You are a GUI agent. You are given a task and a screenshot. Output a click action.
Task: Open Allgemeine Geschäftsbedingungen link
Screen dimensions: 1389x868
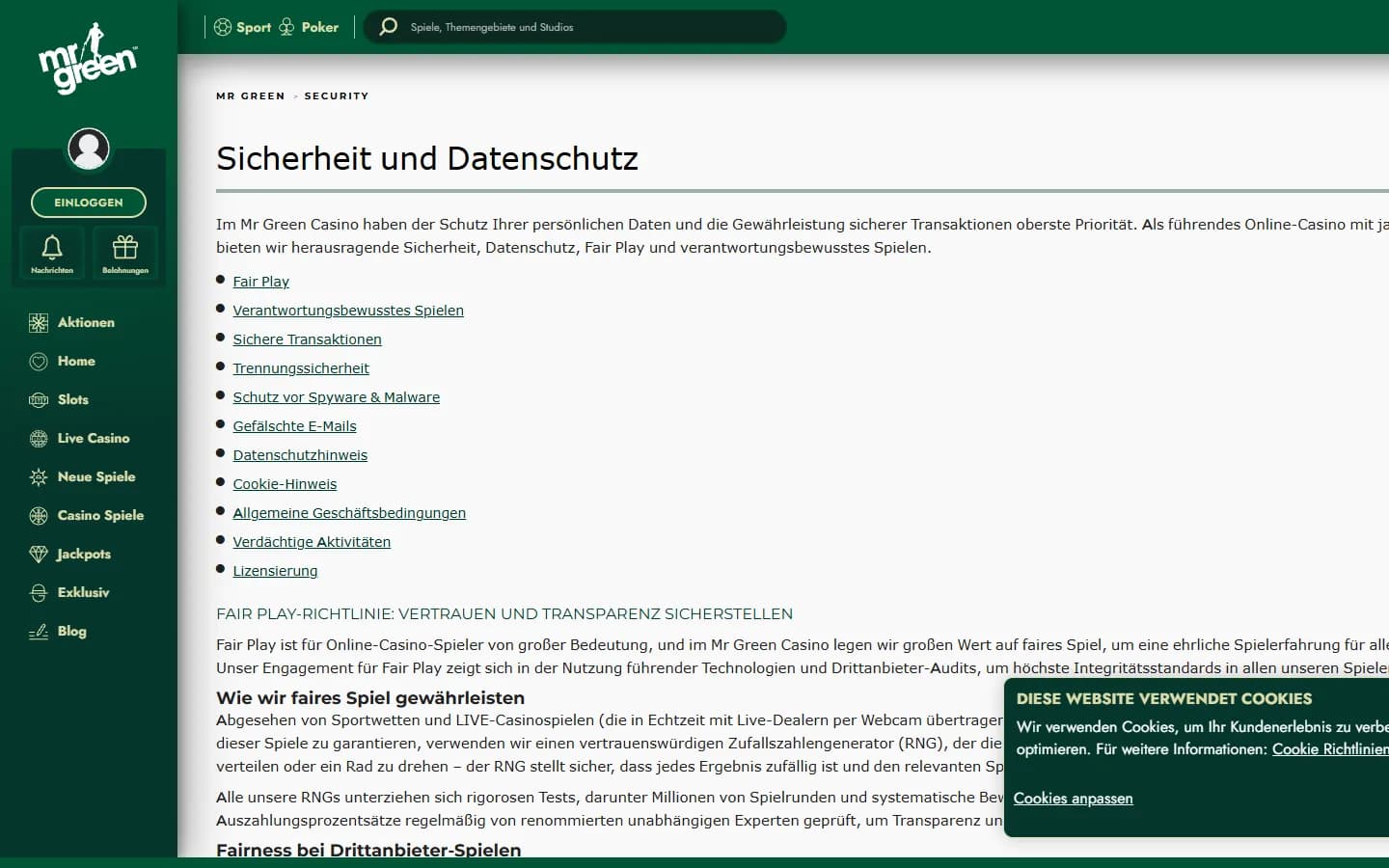tap(349, 513)
